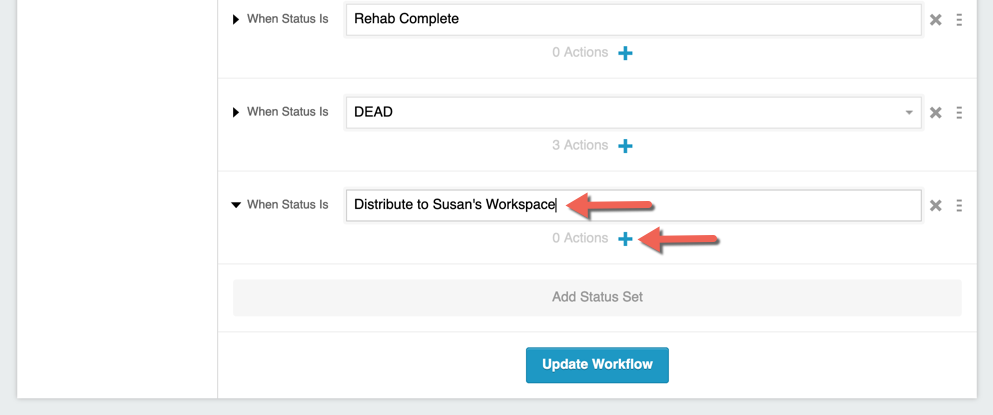The image size is (993, 415).
Task: Collapse the Distribute to Susan's Workspace set
Action: pyautogui.click(x=236, y=205)
